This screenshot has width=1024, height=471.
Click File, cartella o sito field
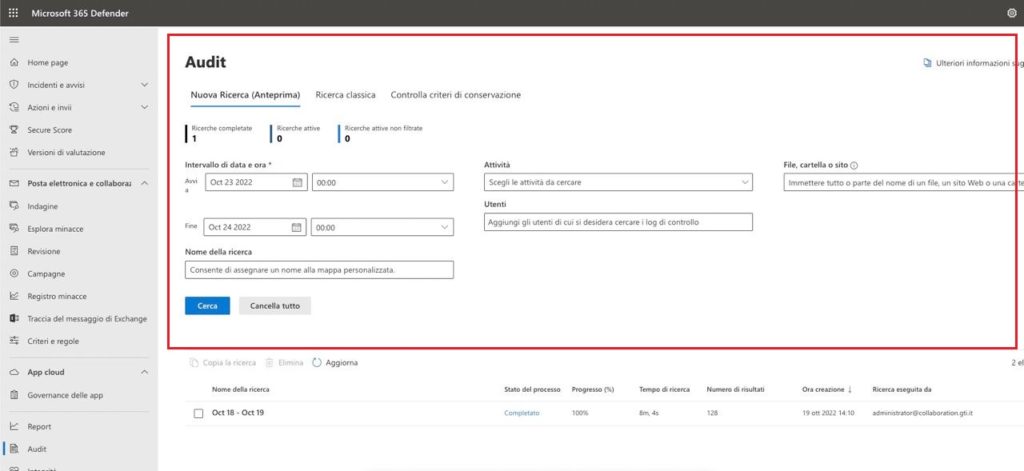point(904,183)
